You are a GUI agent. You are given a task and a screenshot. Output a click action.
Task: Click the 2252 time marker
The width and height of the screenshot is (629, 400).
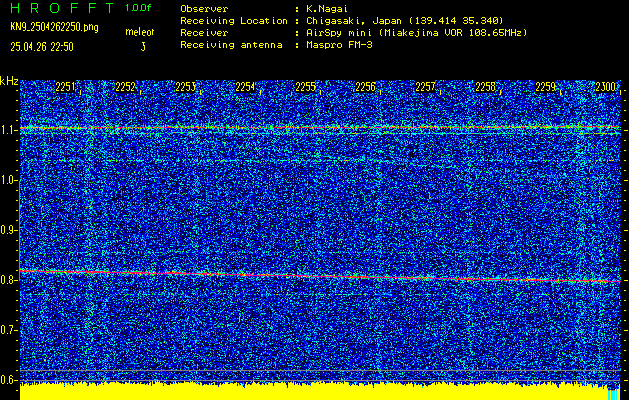click(125, 87)
